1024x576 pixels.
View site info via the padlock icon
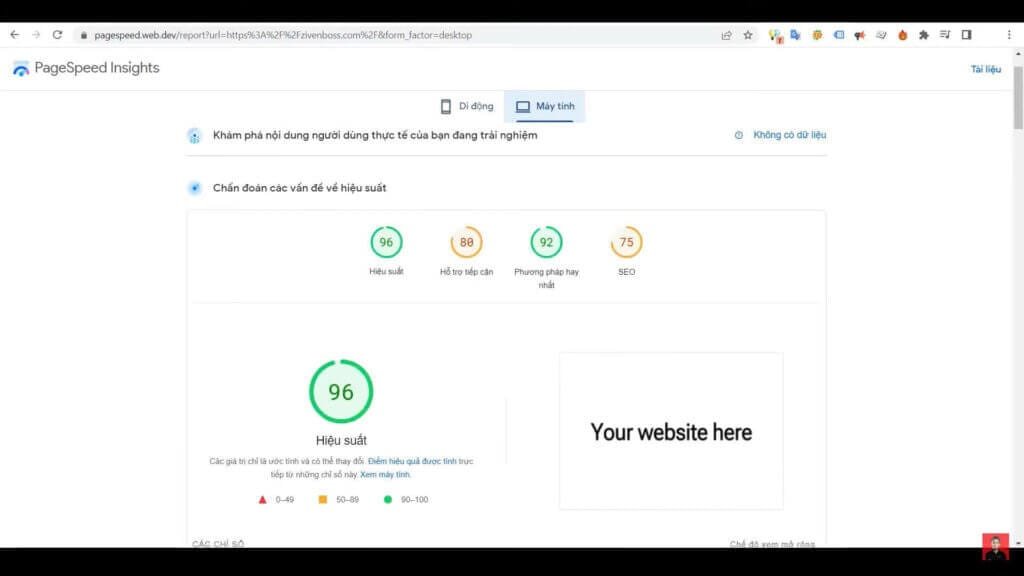(x=84, y=35)
